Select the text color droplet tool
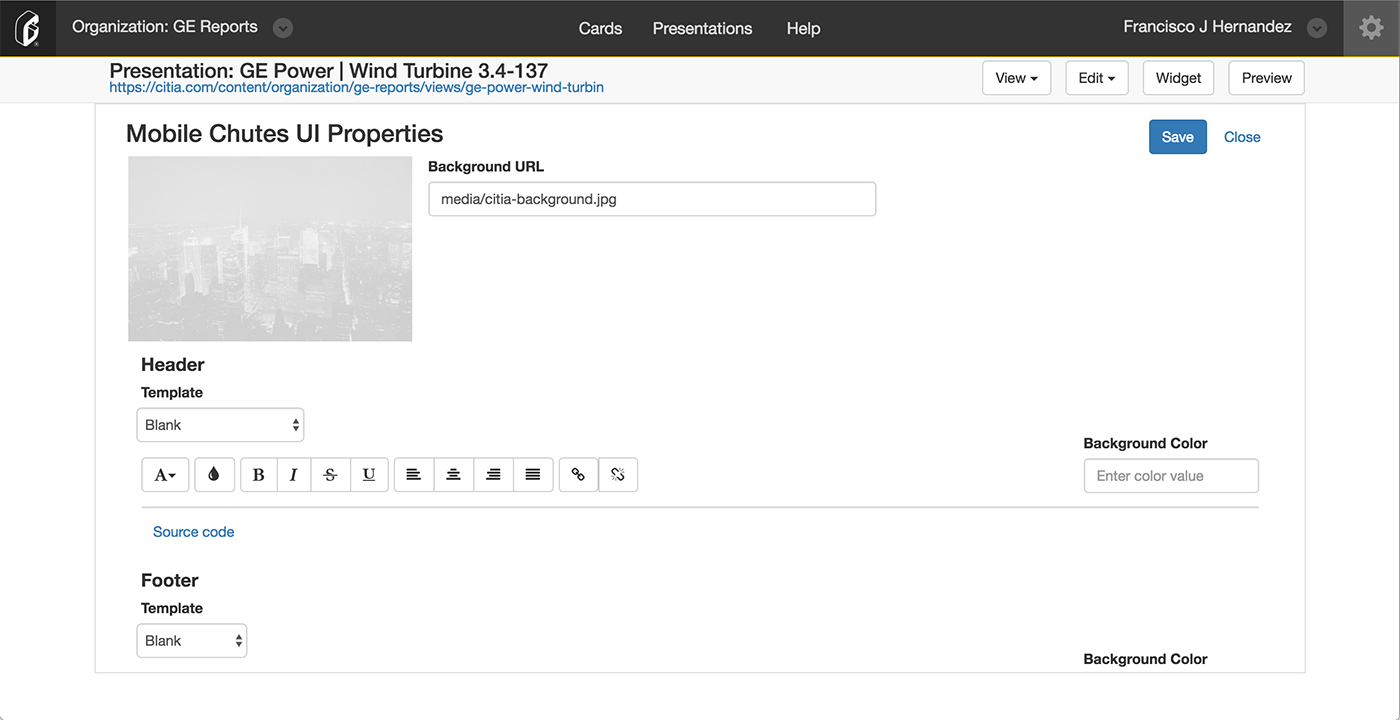 click(214, 475)
